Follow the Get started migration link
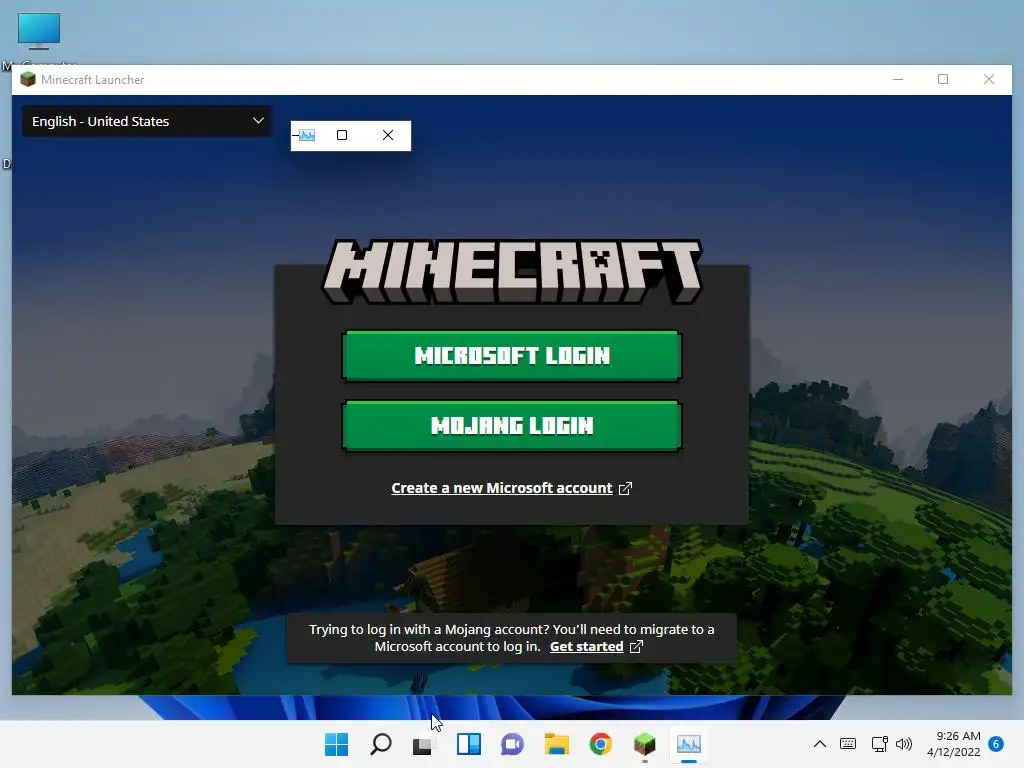 pos(586,647)
